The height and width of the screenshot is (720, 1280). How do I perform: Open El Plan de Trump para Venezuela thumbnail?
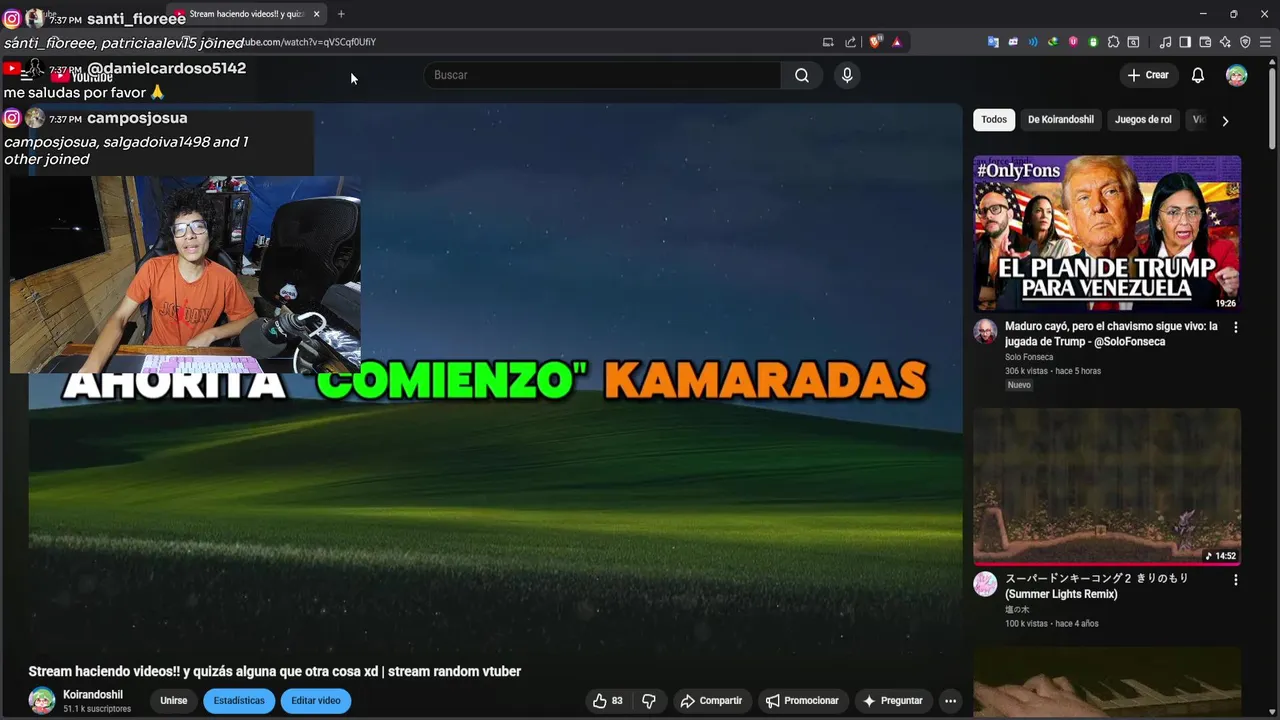(1107, 233)
